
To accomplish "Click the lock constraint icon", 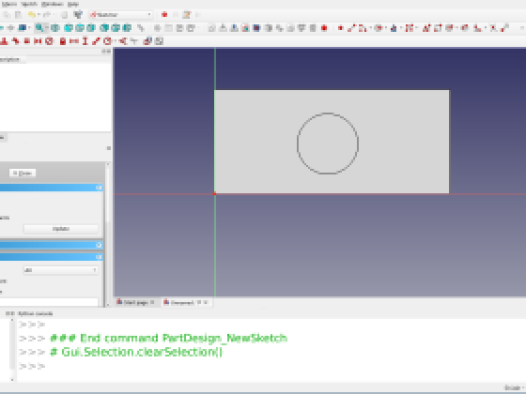I will [62, 41].
